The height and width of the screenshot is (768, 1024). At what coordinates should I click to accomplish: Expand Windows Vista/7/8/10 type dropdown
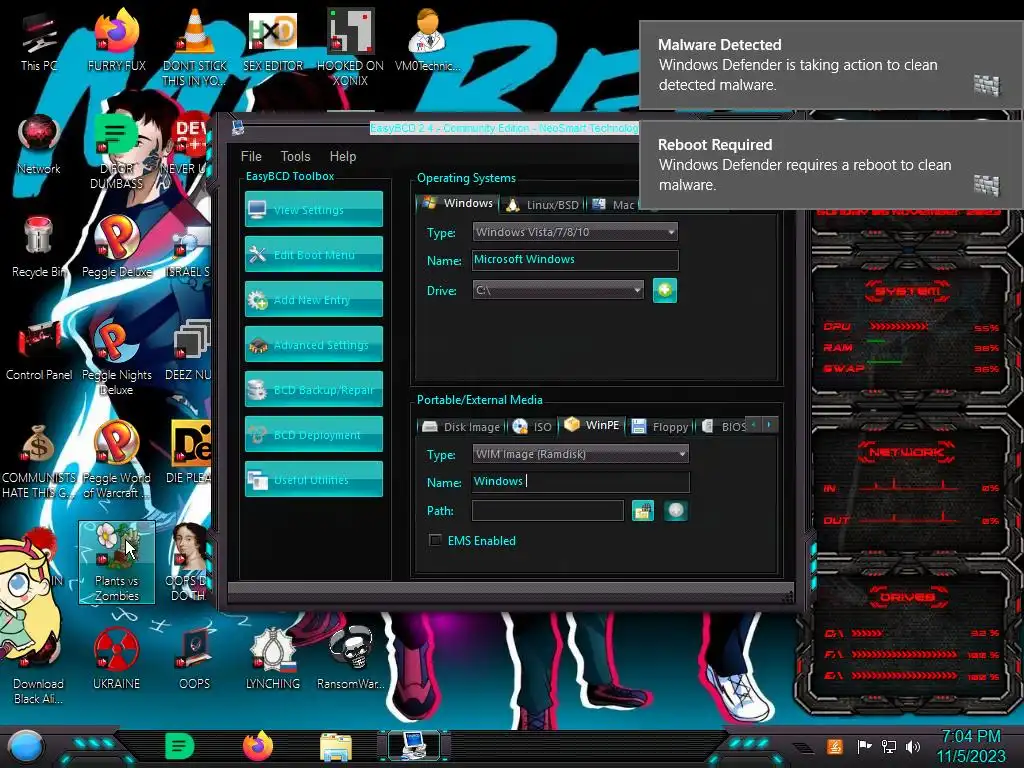575,232
